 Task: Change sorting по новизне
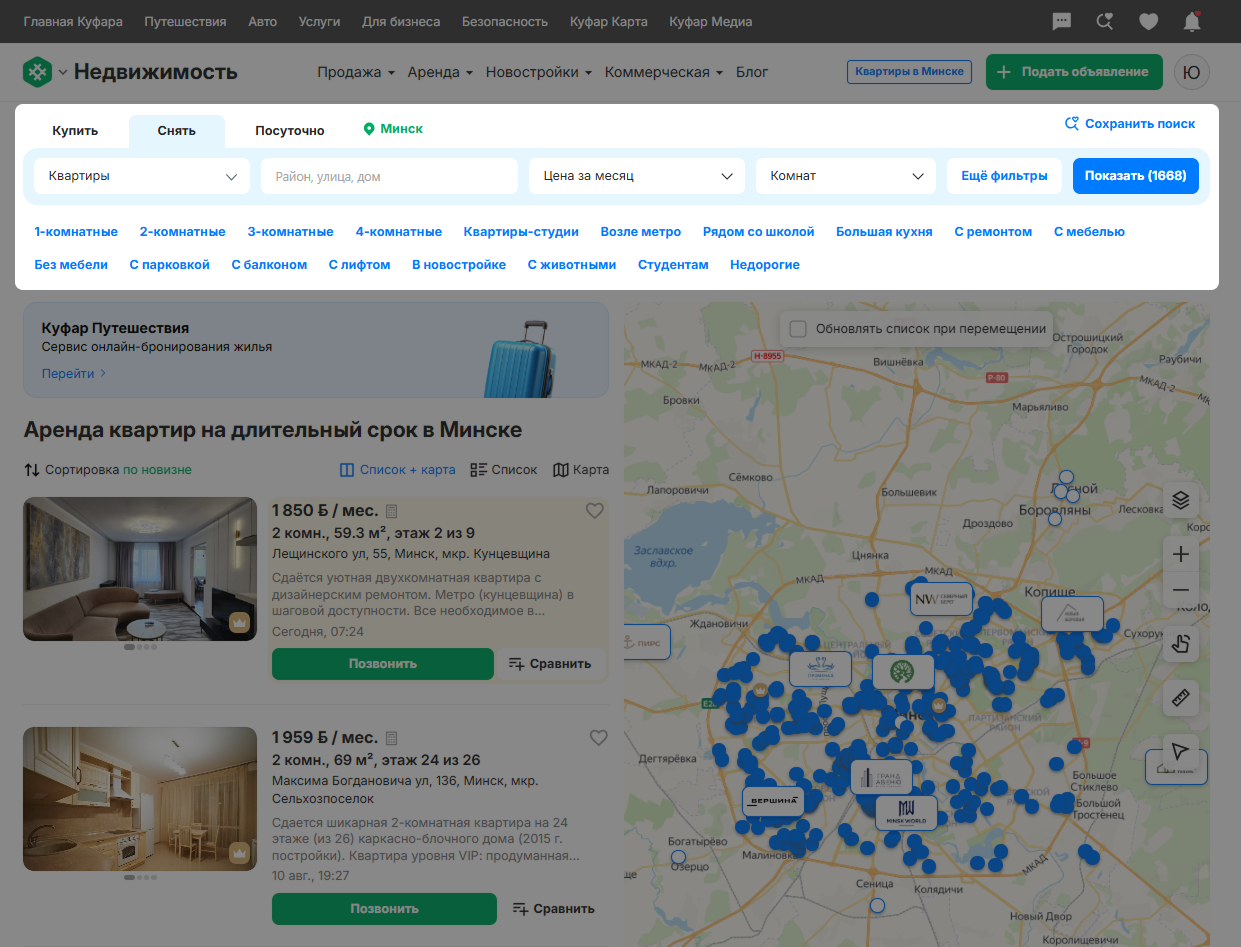pyautogui.click(x=157, y=470)
